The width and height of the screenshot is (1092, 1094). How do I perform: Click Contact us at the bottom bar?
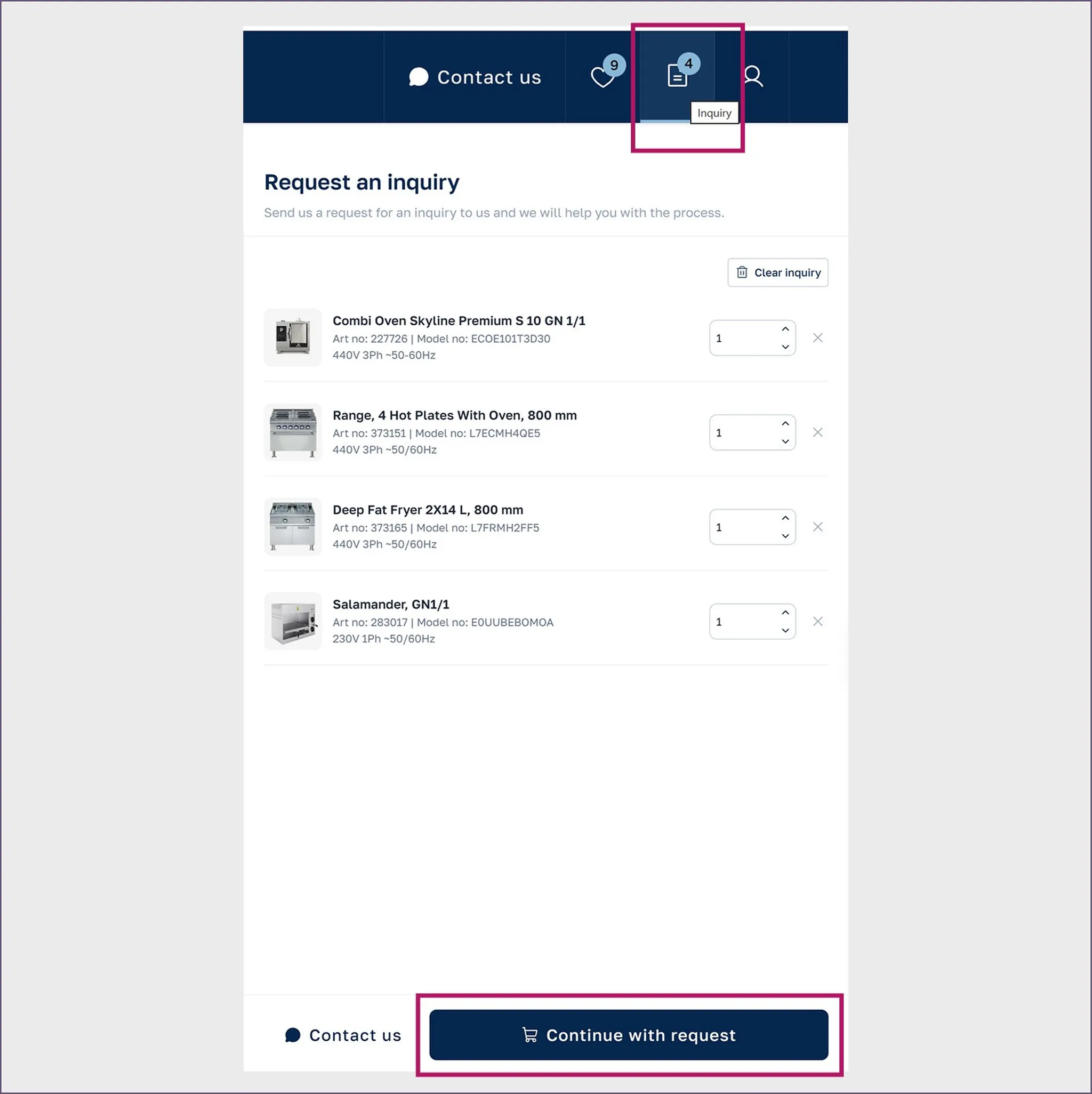(343, 1035)
